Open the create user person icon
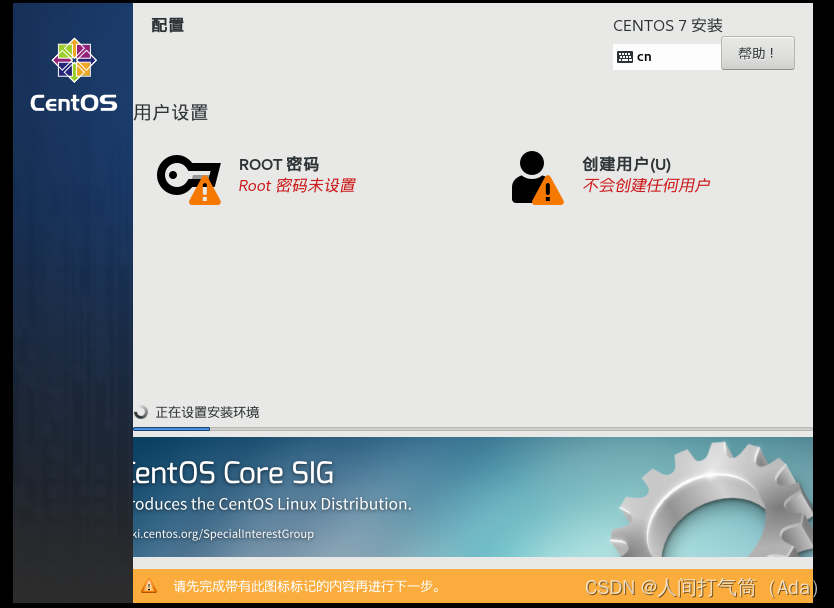 537,178
